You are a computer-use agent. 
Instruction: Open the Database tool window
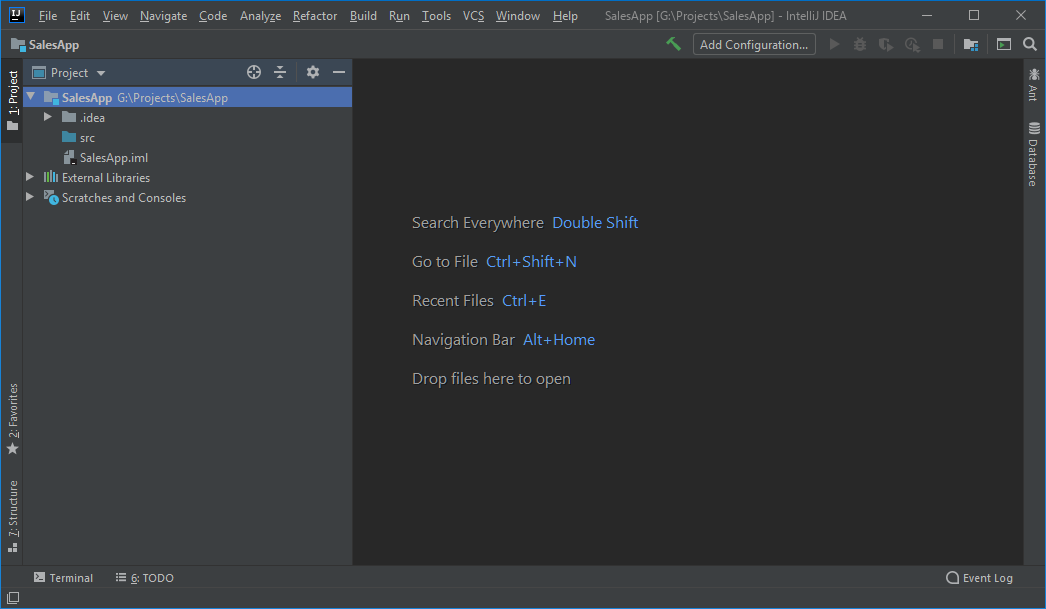(x=1033, y=154)
